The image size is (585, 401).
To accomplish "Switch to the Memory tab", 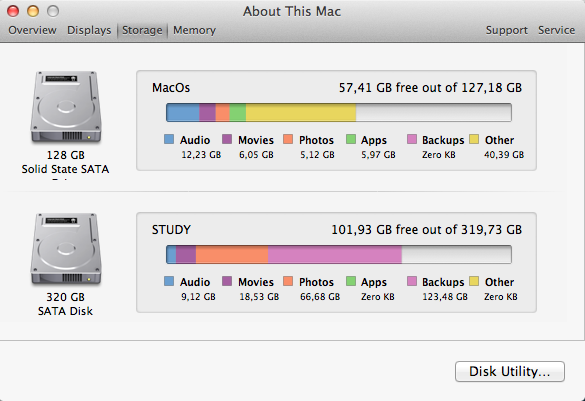I will pos(194,30).
